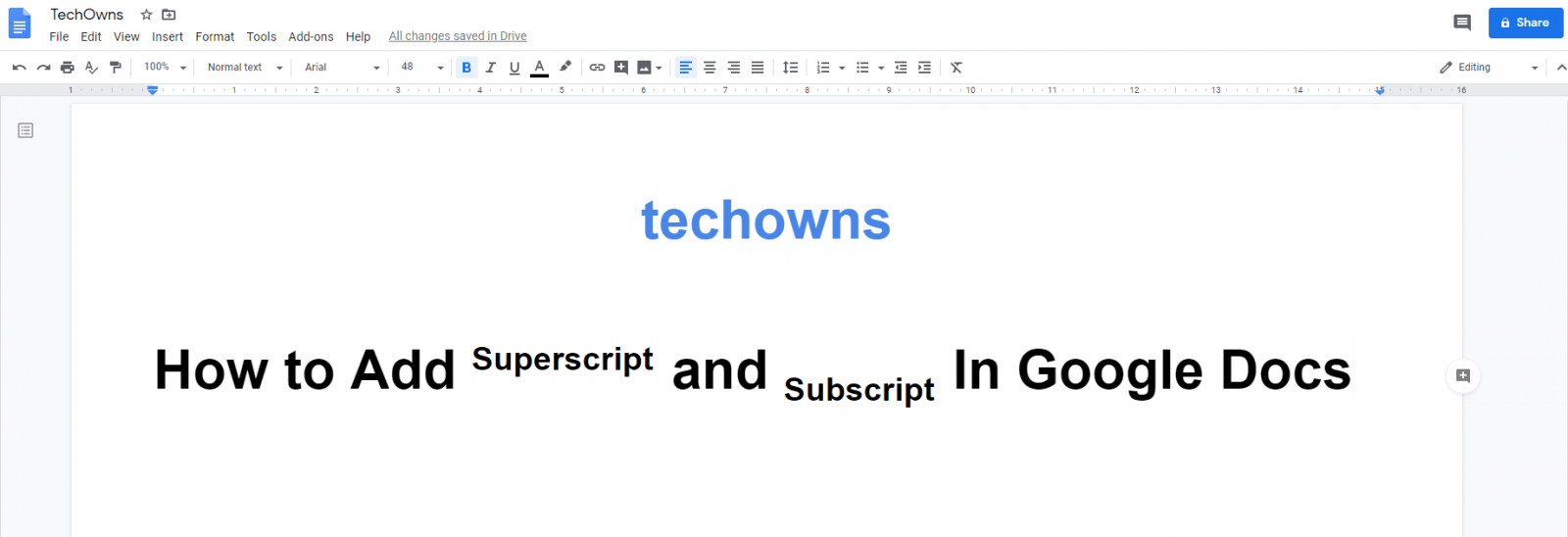Click Decrease indent icon
Image resolution: width=1568 pixels, height=537 pixels.
coord(901,68)
